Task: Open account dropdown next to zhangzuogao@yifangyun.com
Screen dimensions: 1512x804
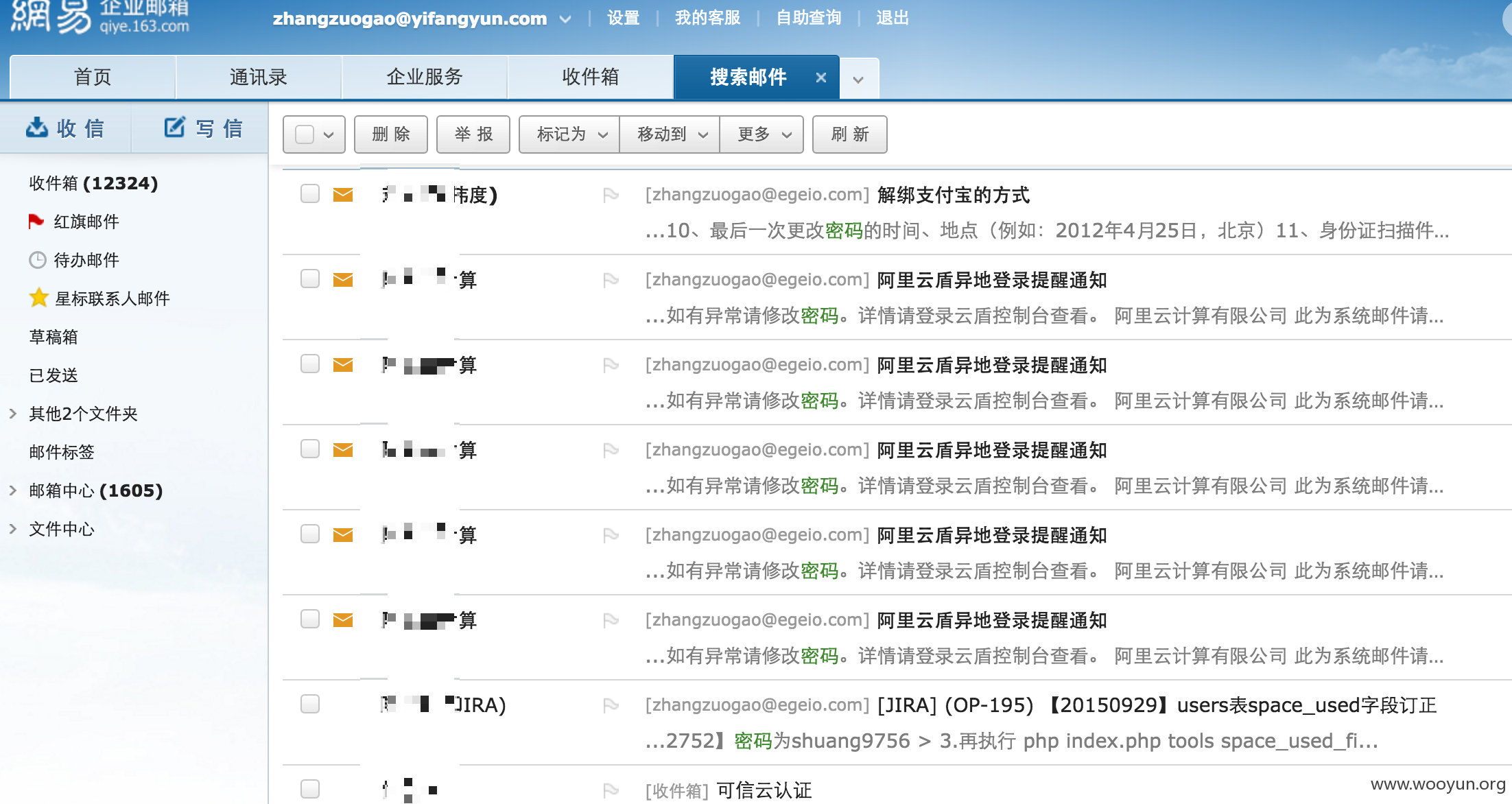Action: [565, 19]
